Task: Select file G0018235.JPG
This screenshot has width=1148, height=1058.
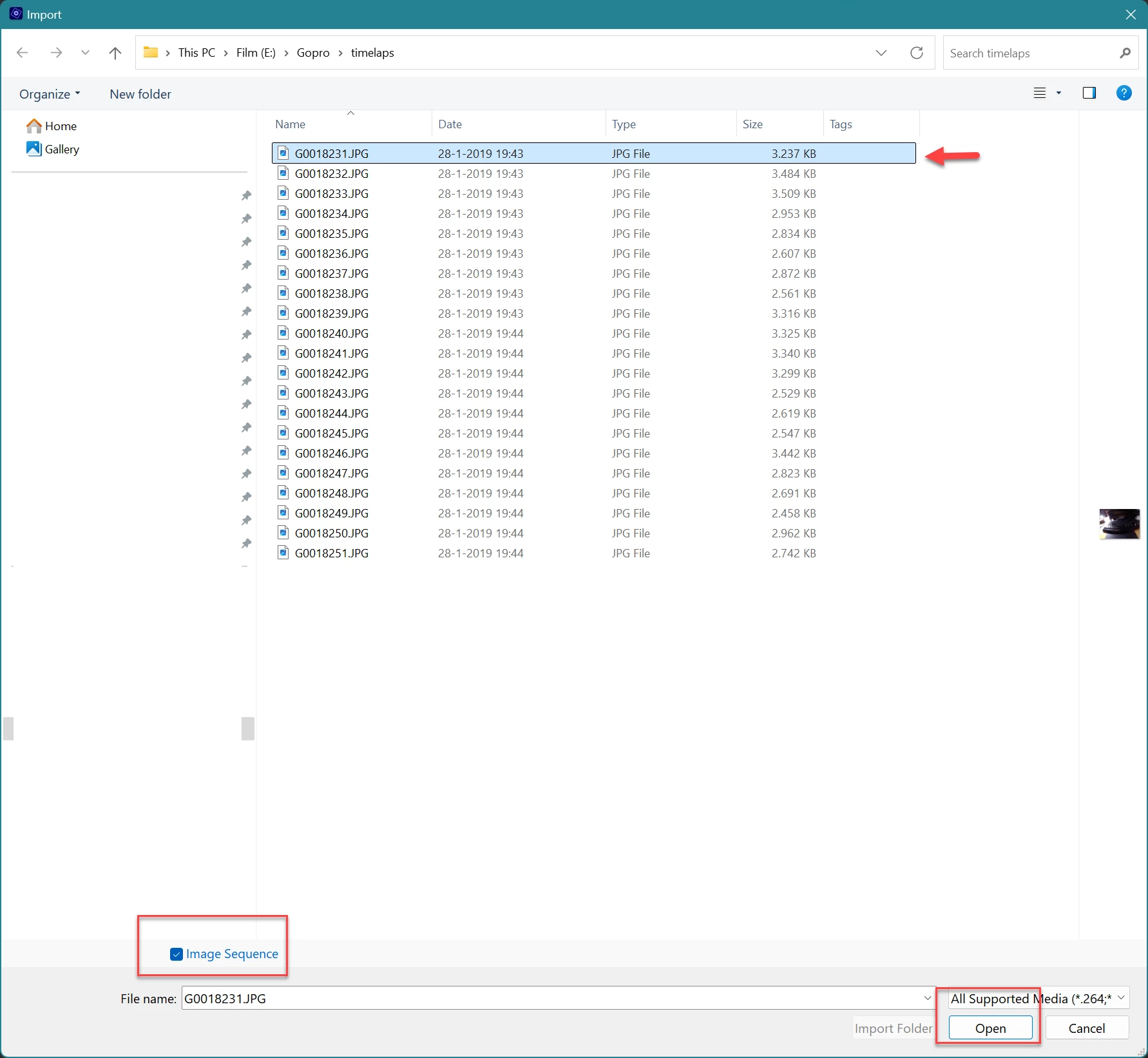Action: pos(593,233)
